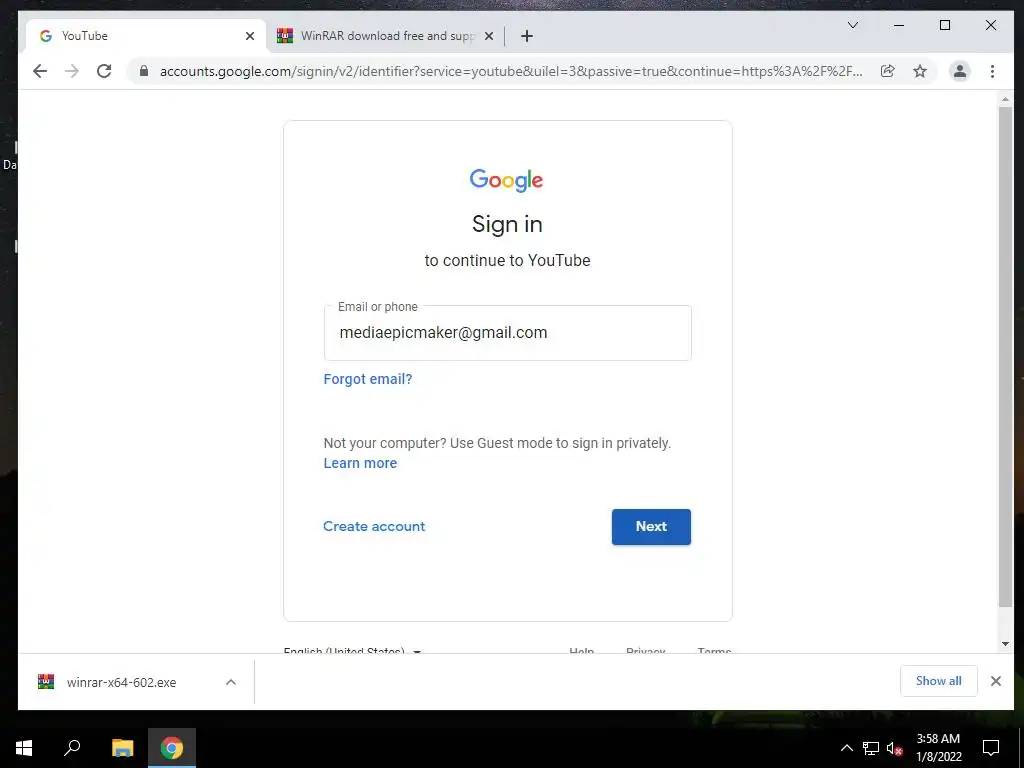Image resolution: width=1024 pixels, height=768 pixels.
Task: Open network status tray icon
Action: click(871, 748)
